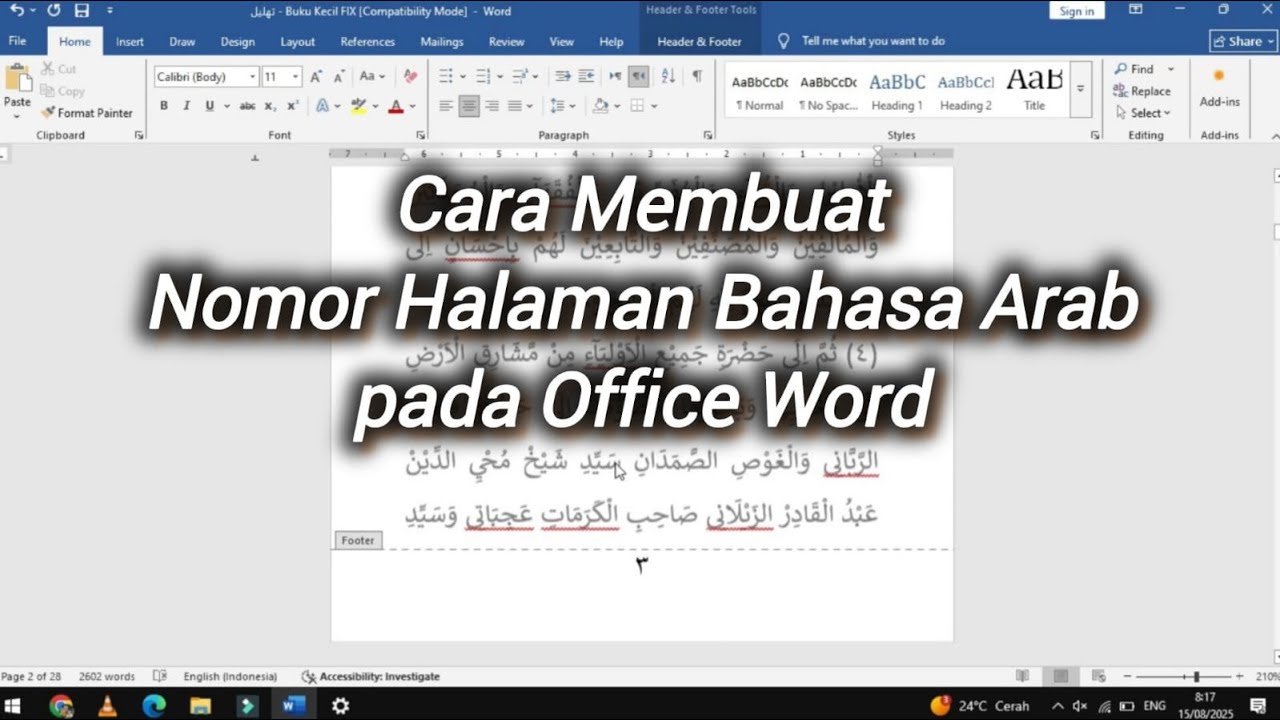Viewport: 1280px width, 720px height.
Task: Apply the Heading 1 style
Action: click(x=897, y=89)
